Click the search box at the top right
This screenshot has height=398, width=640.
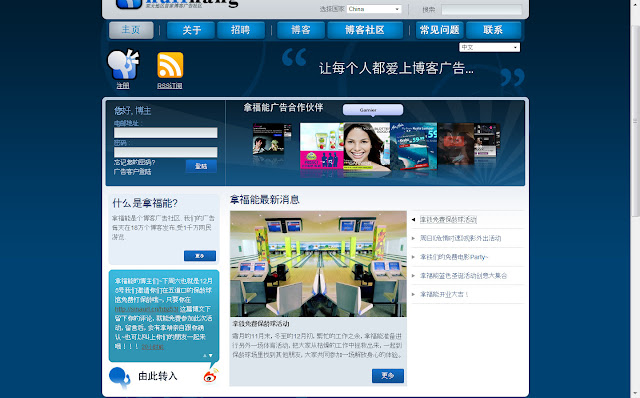tap(482, 9)
